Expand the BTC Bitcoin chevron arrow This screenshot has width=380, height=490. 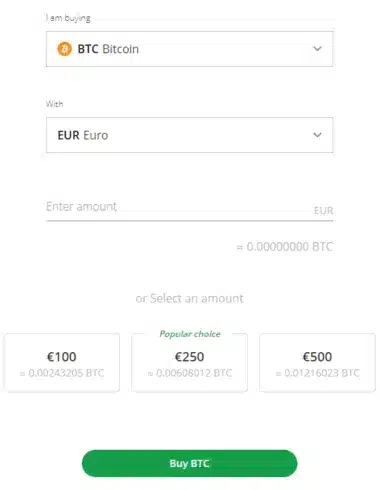[x=317, y=49]
